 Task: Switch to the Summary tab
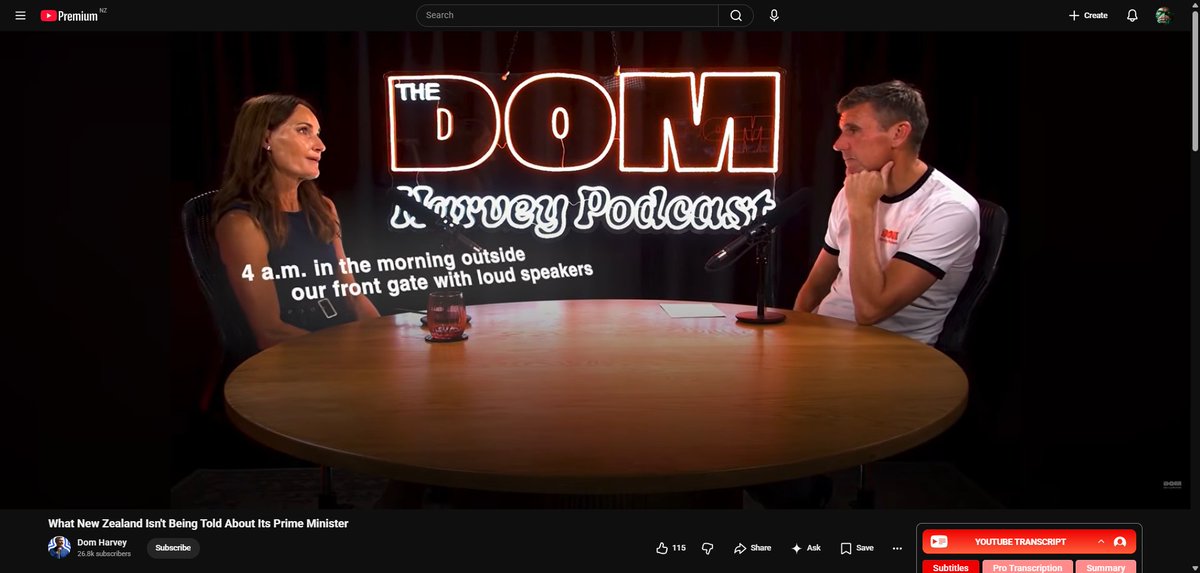click(1106, 567)
